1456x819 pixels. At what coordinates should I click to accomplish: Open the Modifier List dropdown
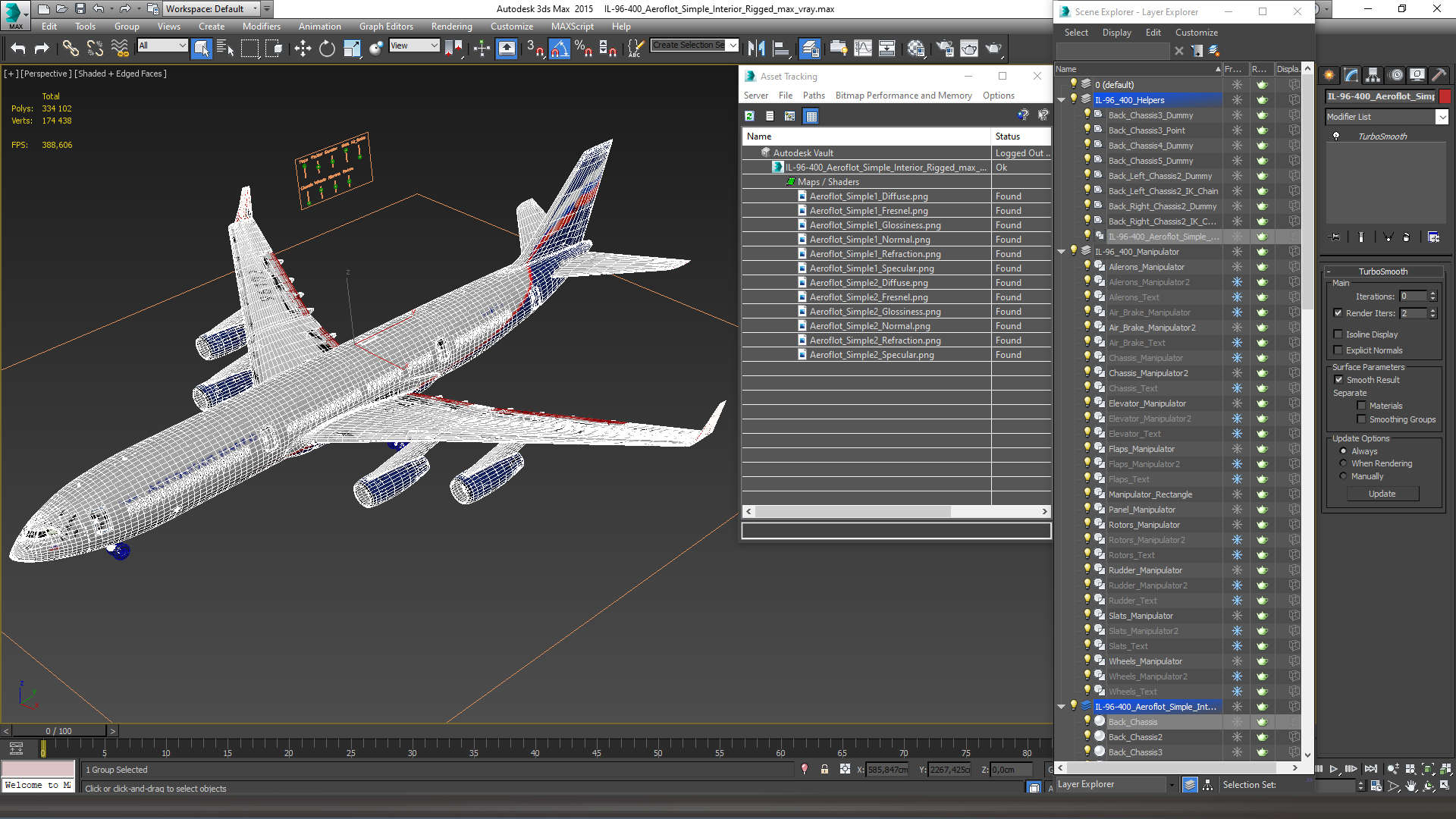pyautogui.click(x=1442, y=117)
